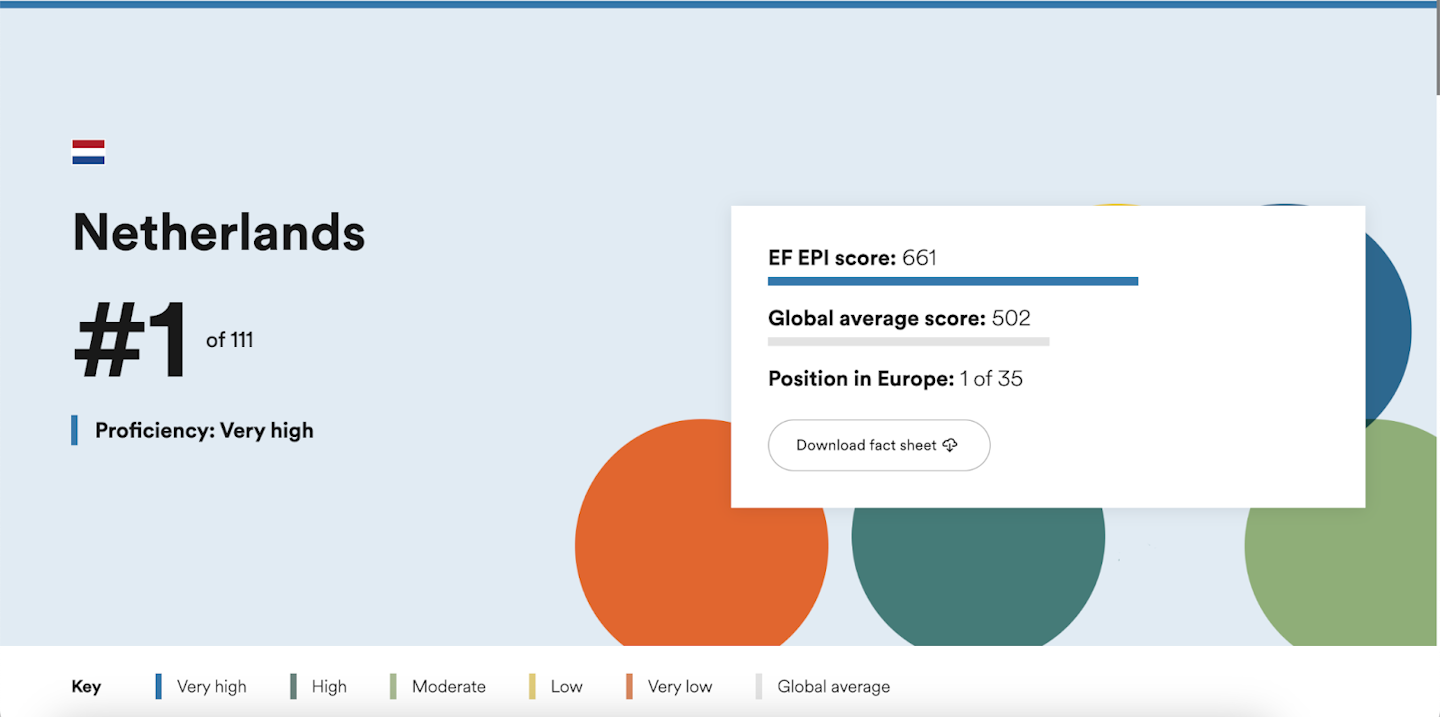This screenshot has height=717, width=1440.
Task: Pick the orange Very low key swatch
Action: coord(629,686)
